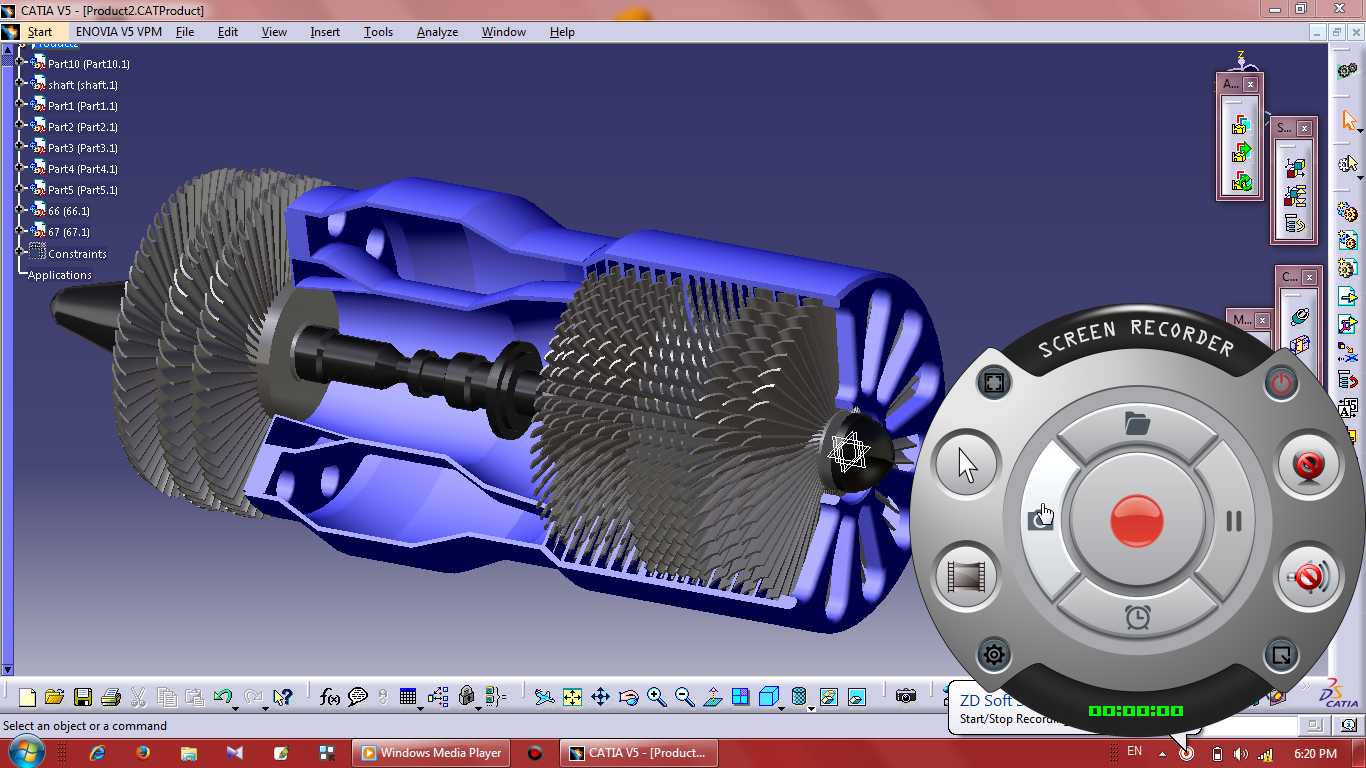Undo the last action in the bottom toolbar
The height and width of the screenshot is (768, 1366).
point(223,697)
